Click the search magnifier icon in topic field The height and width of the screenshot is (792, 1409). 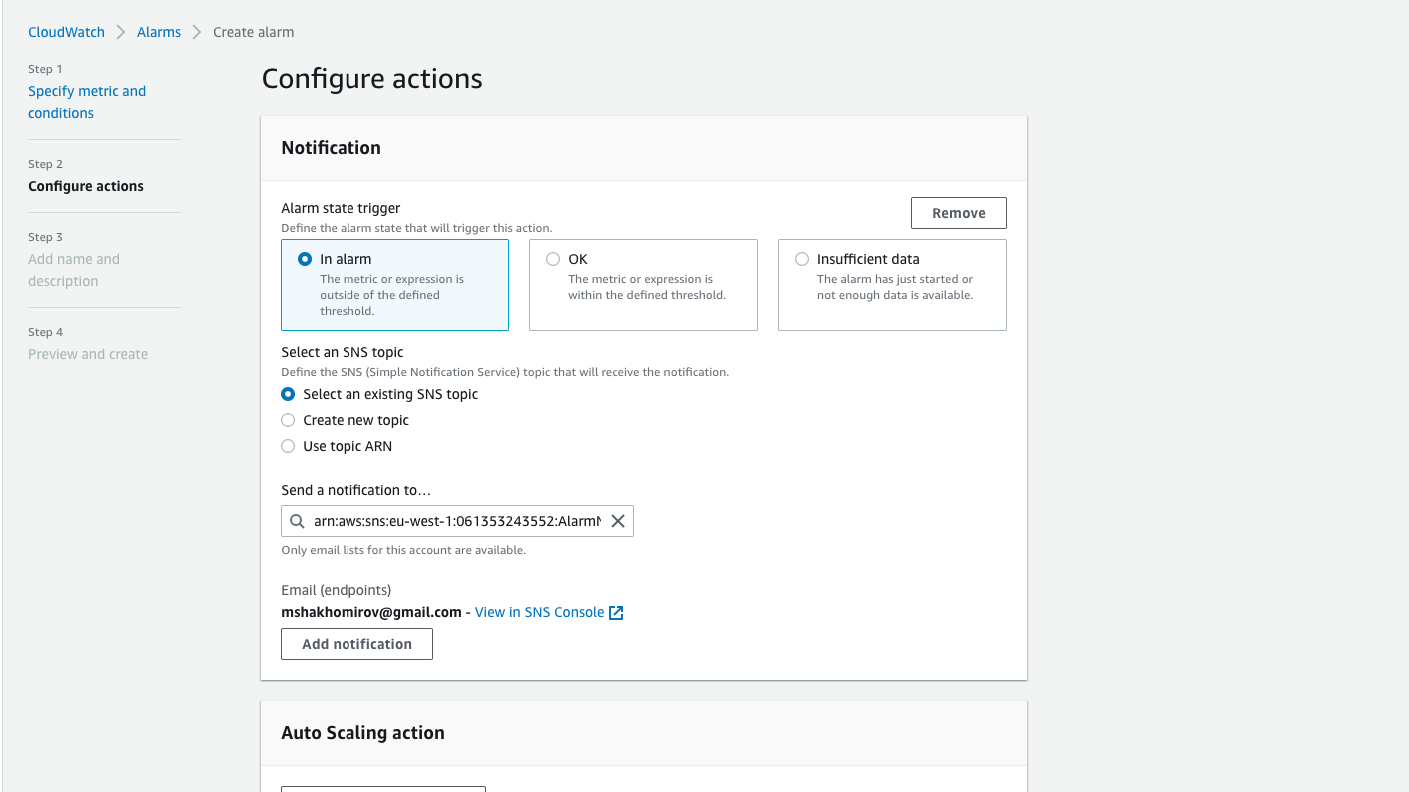point(297,521)
